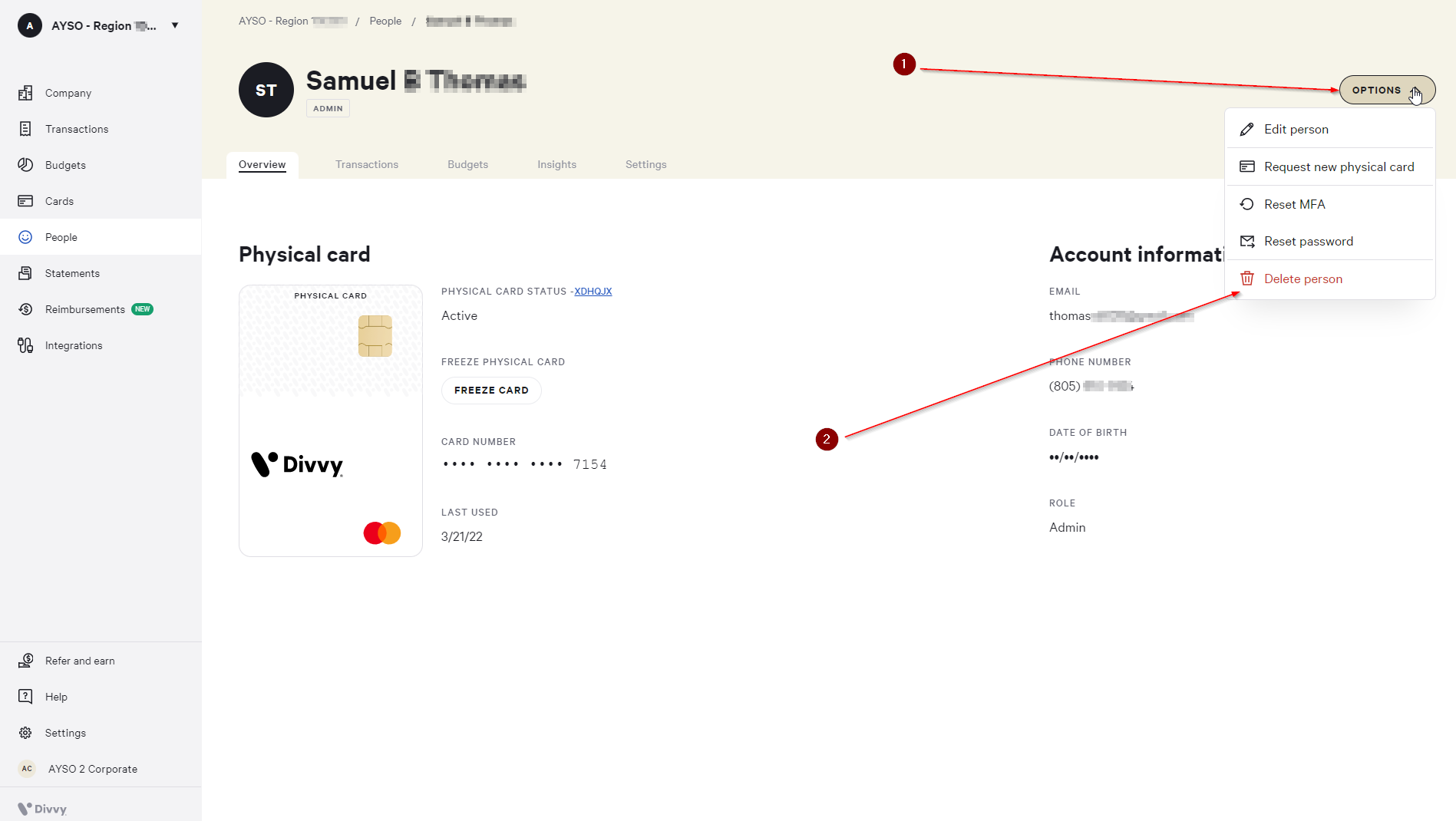Click the Integrations icon in sidebar
1456x821 pixels.
click(x=25, y=345)
